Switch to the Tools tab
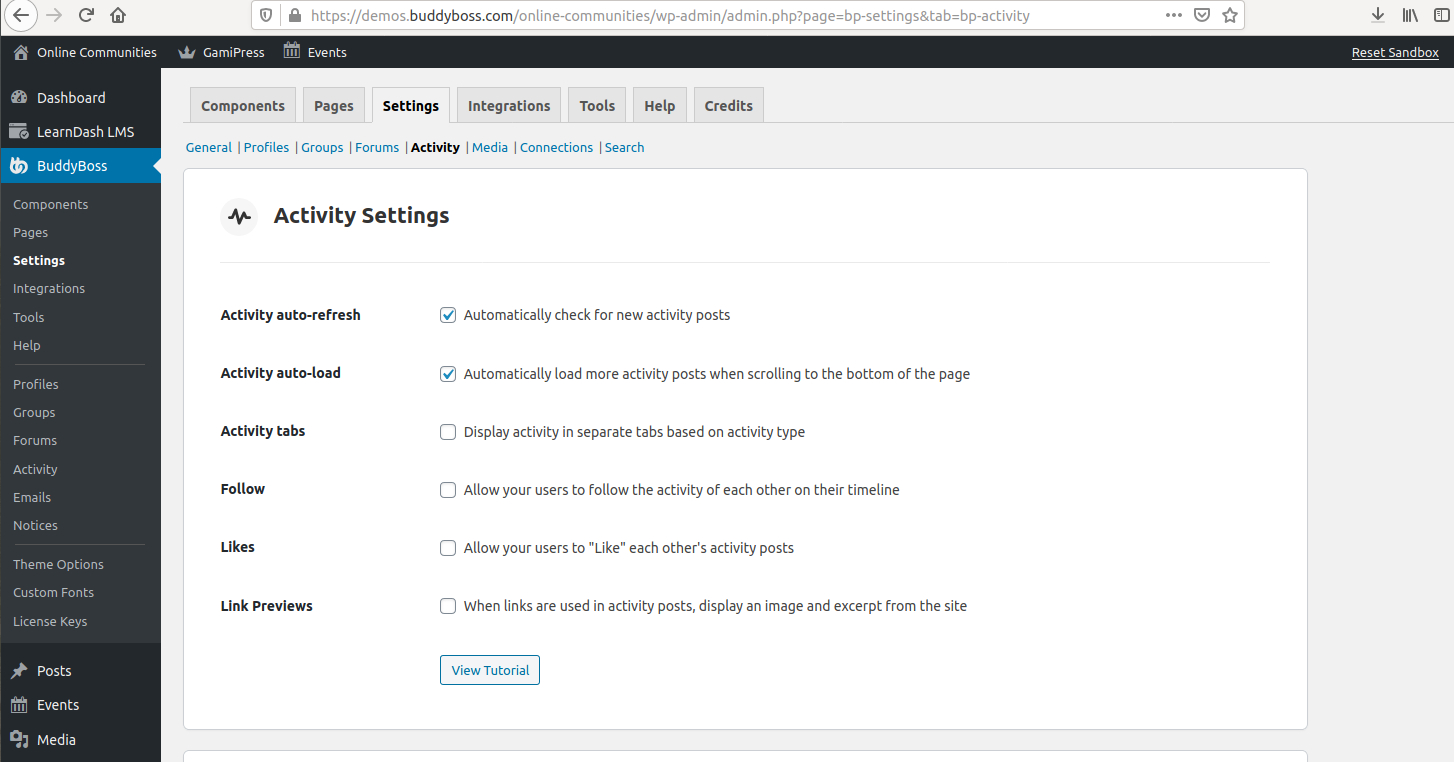1454x762 pixels. (597, 106)
